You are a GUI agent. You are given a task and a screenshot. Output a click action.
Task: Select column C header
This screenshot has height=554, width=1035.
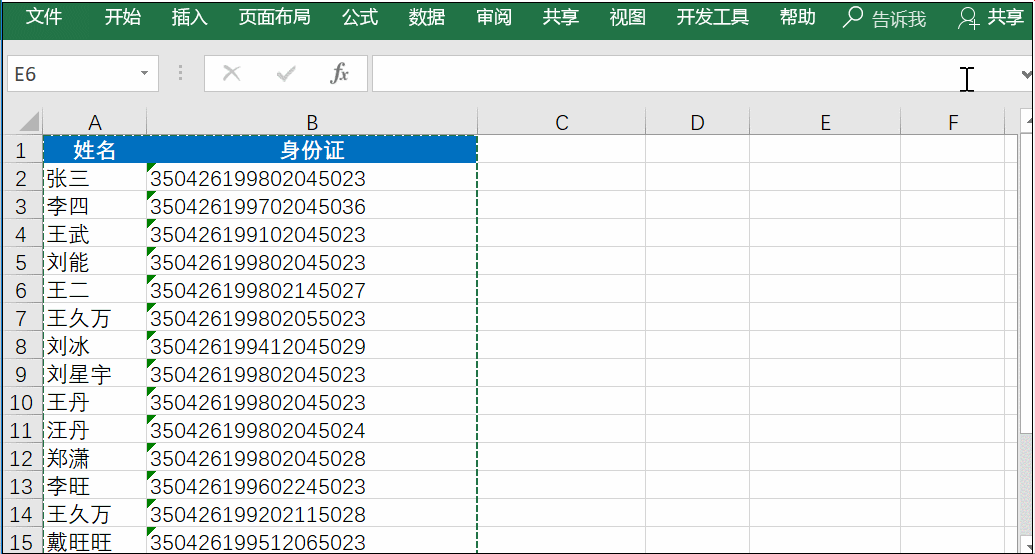pyautogui.click(x=561, y=122)
